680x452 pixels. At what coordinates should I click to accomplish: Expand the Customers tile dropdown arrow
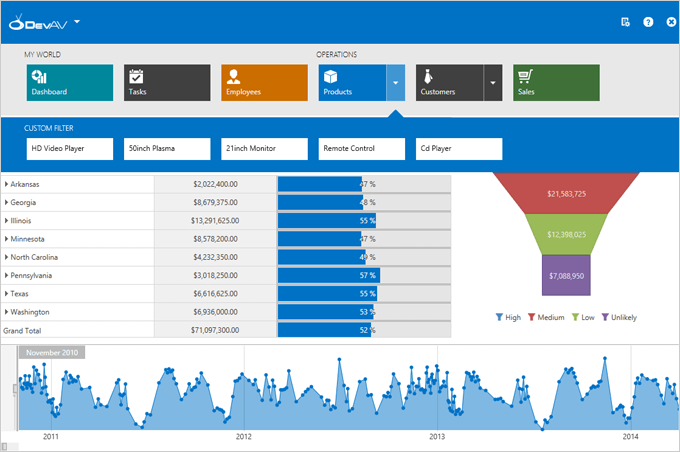click(492, 83)
